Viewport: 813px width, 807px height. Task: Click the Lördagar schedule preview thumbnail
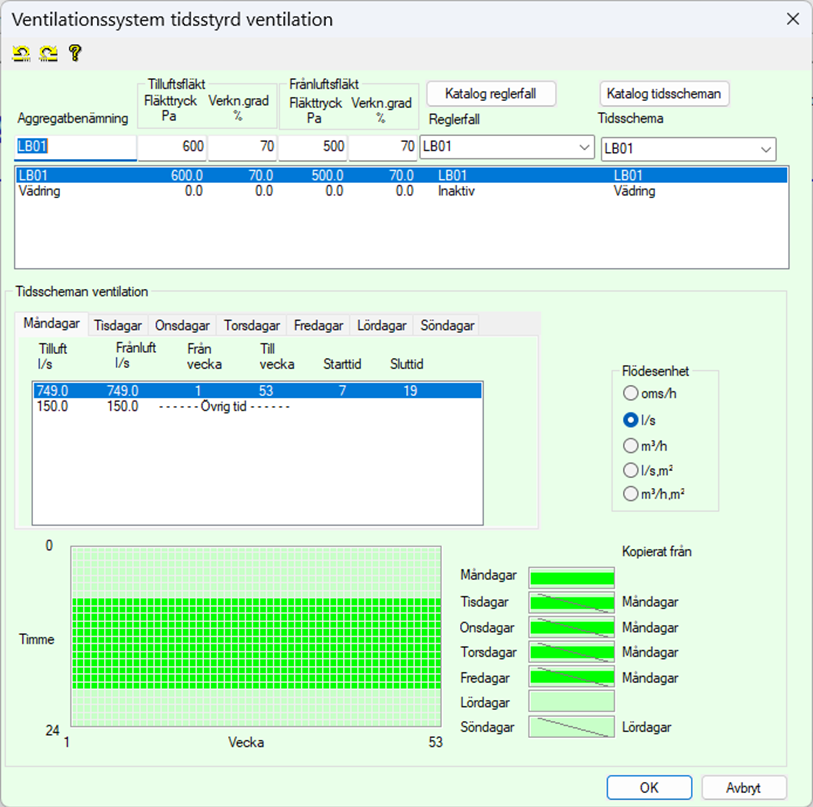pyautogui.click(x=571, y=703)
